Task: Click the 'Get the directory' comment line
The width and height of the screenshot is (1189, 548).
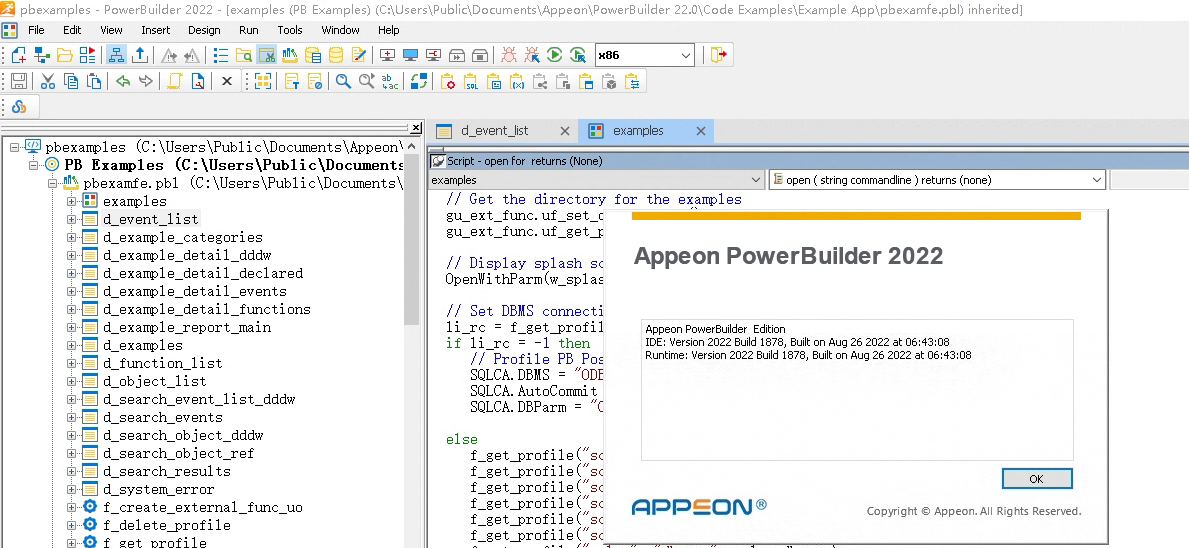Action: click(x=594, y=199)
